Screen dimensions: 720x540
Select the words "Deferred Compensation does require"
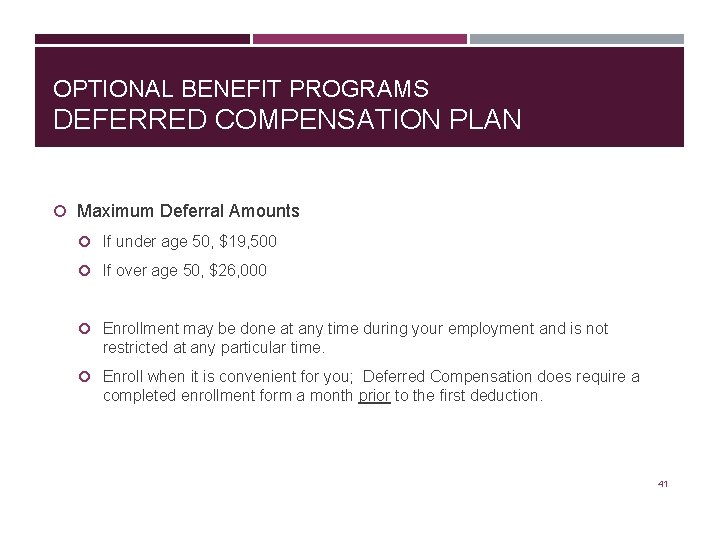494,377
